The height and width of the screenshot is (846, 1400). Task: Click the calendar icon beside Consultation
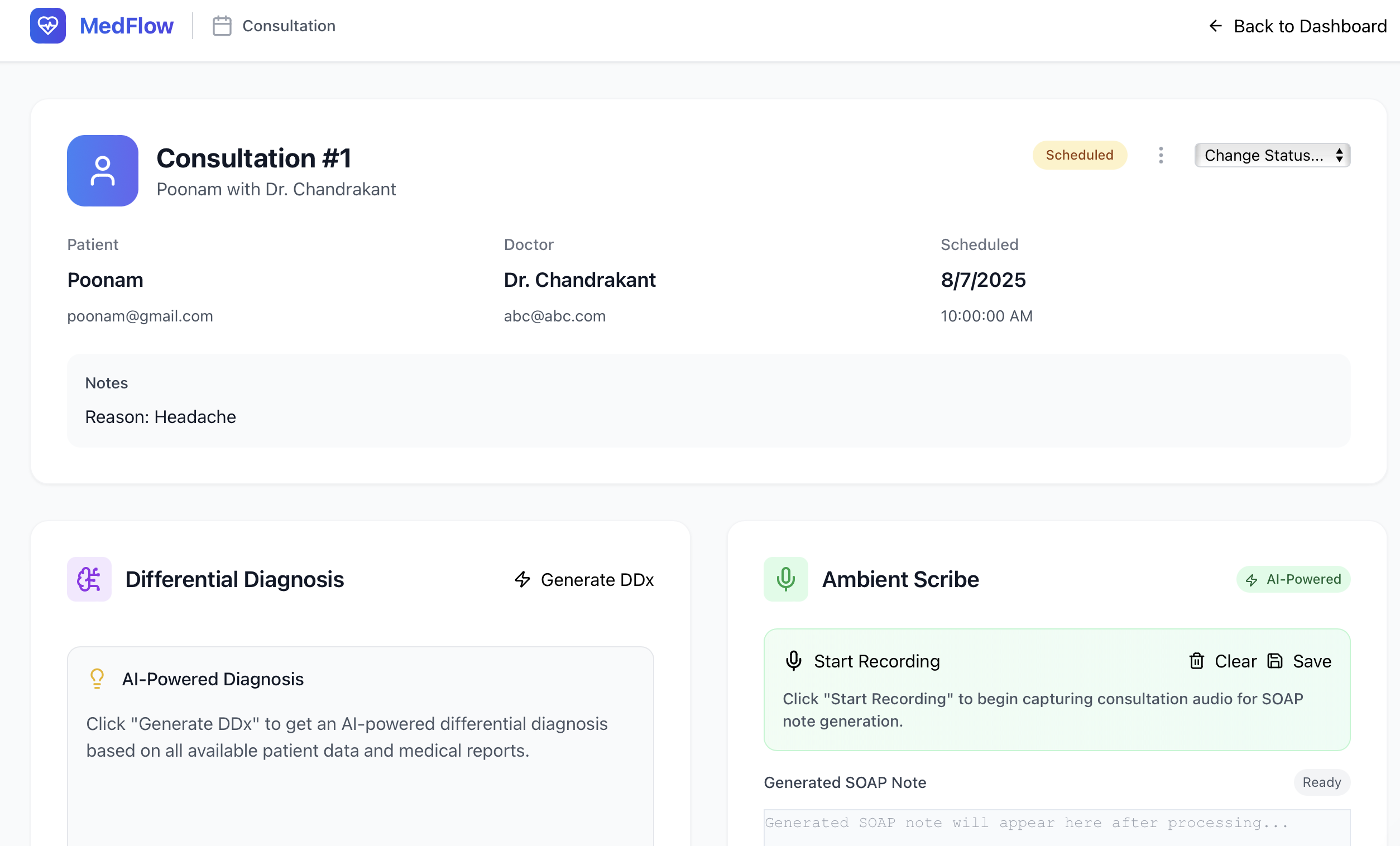click(222, 26)
